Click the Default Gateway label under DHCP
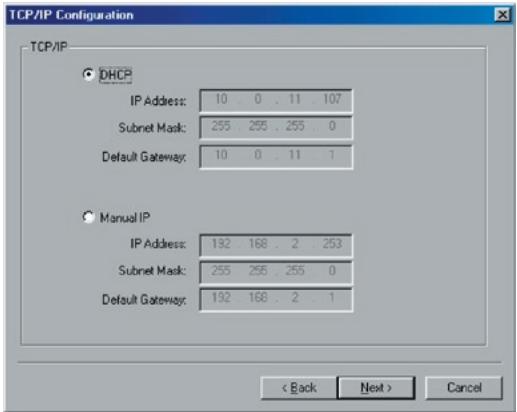Screen dimensions: 517x412 point(144,157)
